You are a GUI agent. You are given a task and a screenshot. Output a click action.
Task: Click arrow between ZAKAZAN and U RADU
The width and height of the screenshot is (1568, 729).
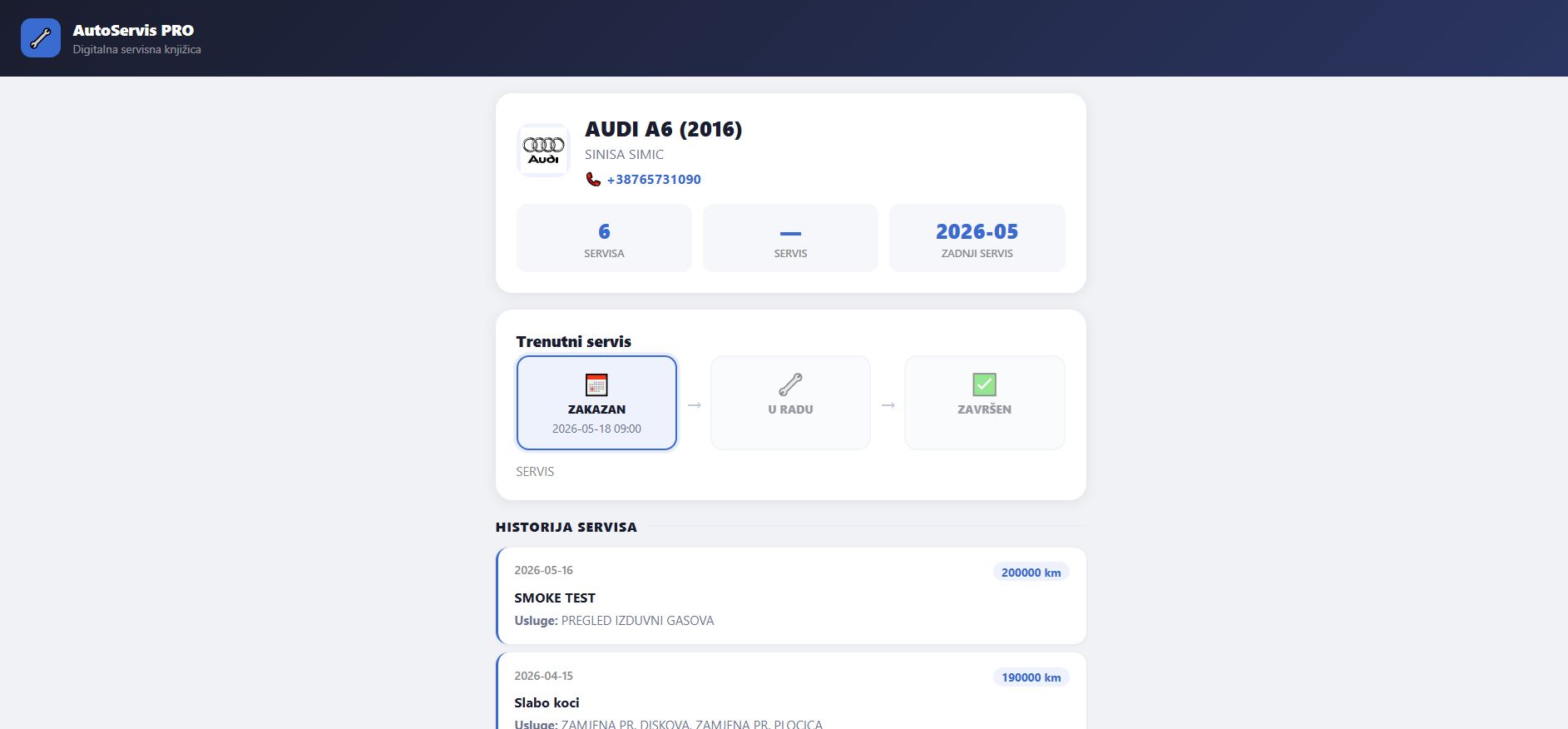pyautogui.click(x=694, y=405)
